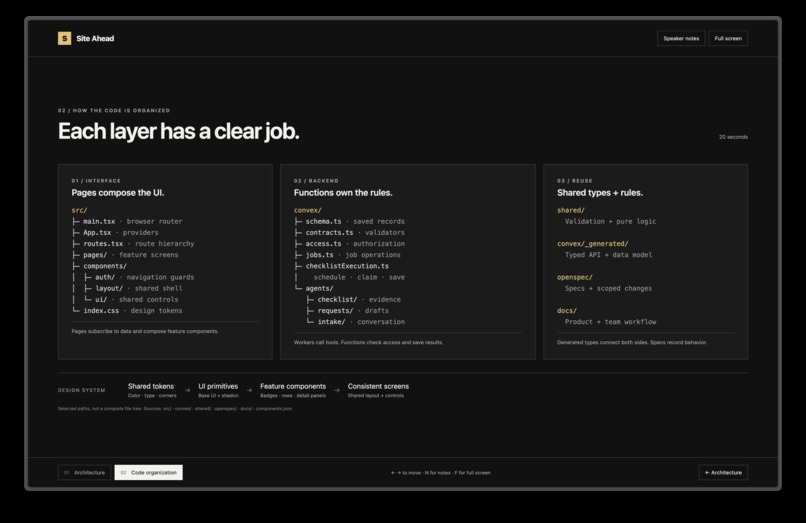
Task: Click contracts.ts validators row
Action: click(349, 232)
